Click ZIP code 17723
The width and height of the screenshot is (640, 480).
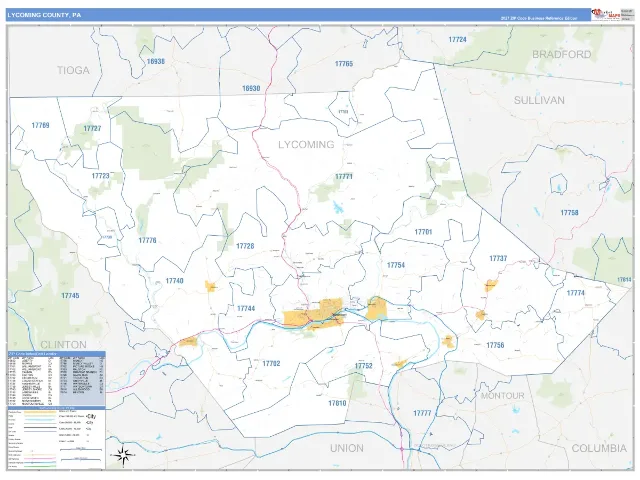(x=100, y=176)
